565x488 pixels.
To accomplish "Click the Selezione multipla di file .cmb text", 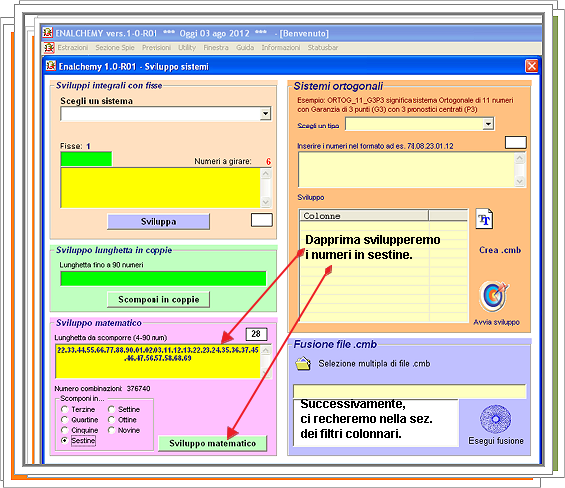I will click(374, 364).
